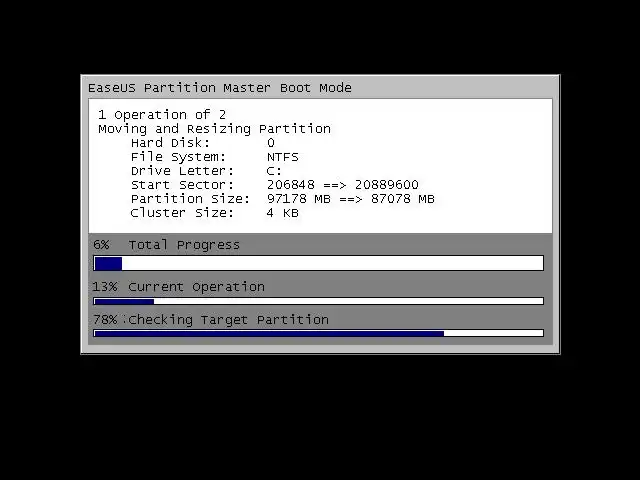
Task: Click the Current Operation progress bar
Action: [x=318, y=301]
